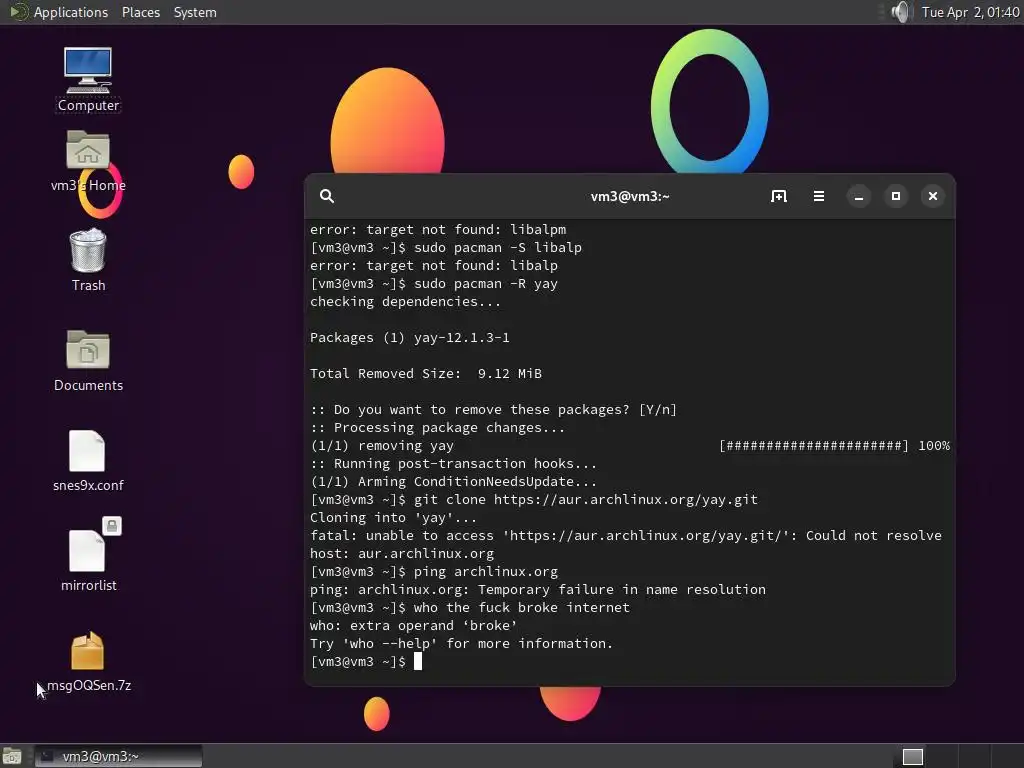
Task: Click 'checking dependencies...' line
Action: 406,302
